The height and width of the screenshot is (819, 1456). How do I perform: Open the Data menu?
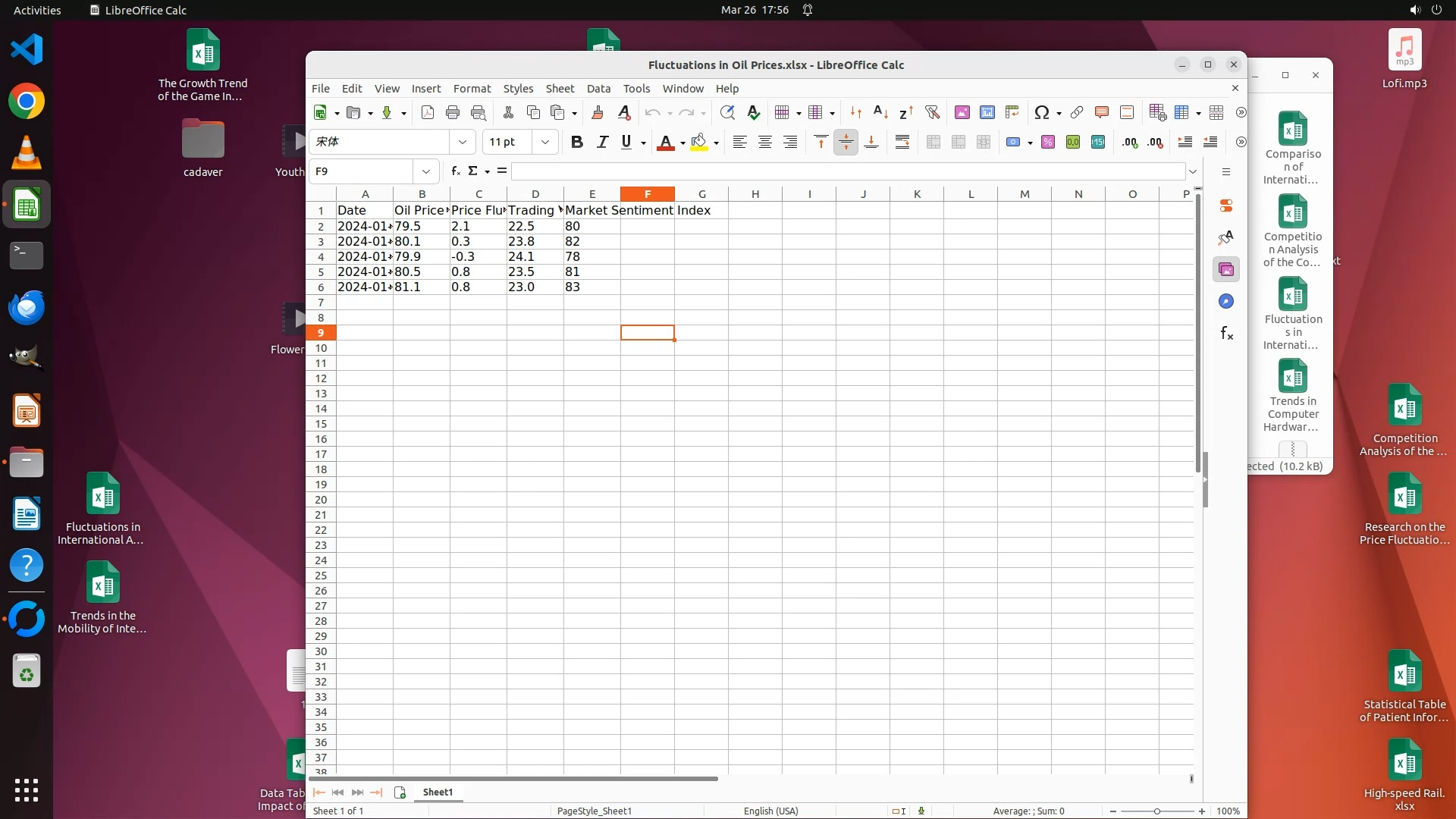[598, 89]
